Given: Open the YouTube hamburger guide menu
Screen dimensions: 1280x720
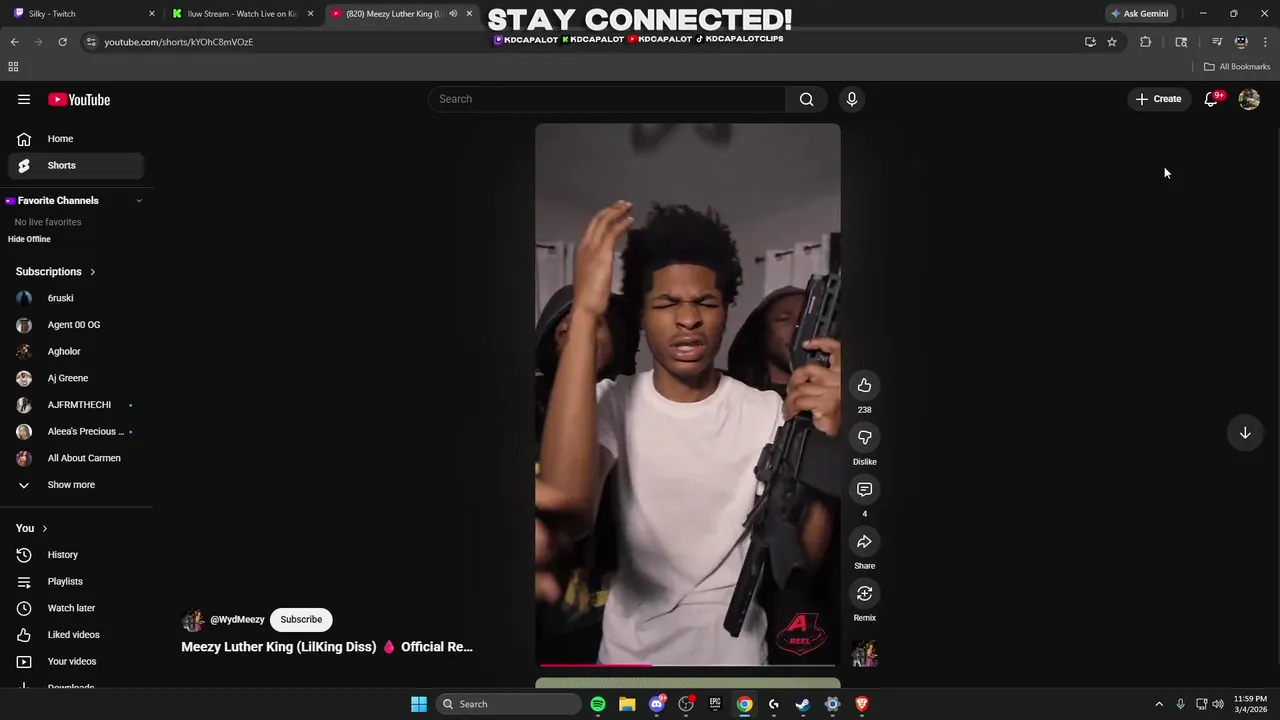Looking at the screenshot, I should pos(24,99).
